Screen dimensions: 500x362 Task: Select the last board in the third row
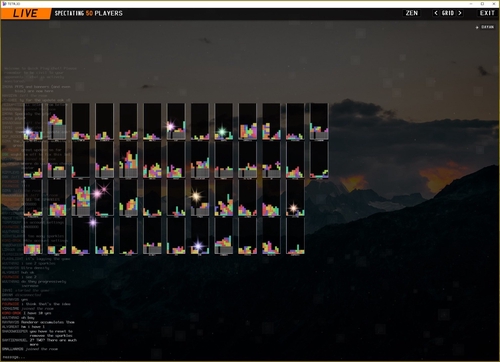pos(295,198)
